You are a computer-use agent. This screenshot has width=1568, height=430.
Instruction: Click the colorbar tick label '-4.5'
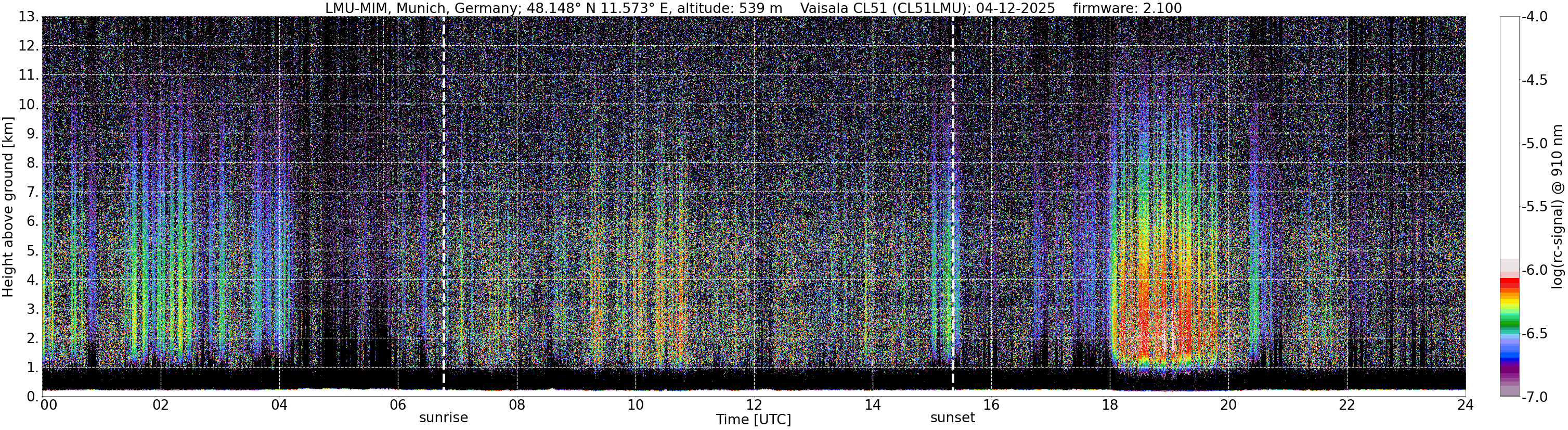click(x=1535, y=80)
